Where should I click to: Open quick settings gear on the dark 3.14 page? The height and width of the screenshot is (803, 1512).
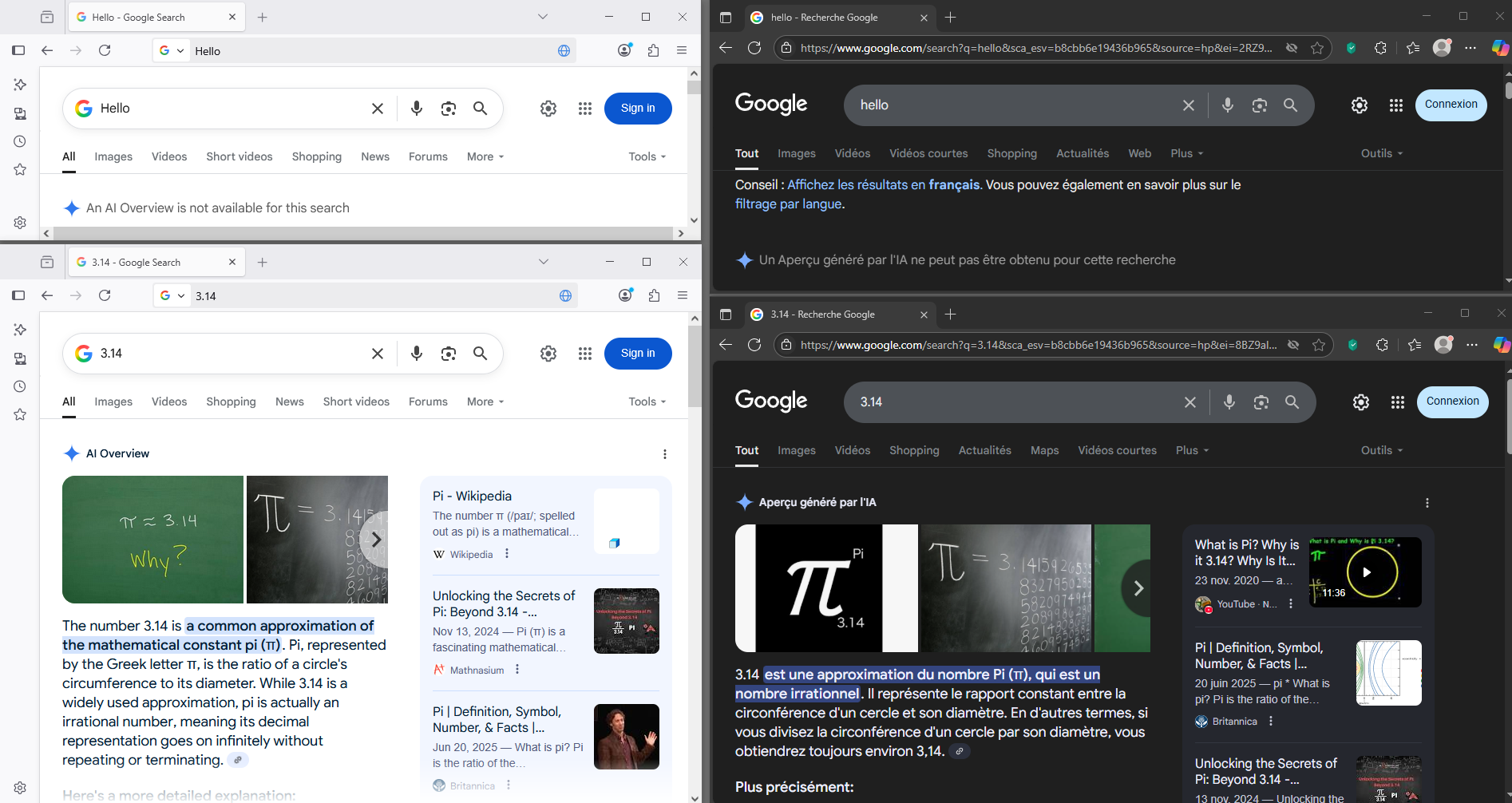1360,402
